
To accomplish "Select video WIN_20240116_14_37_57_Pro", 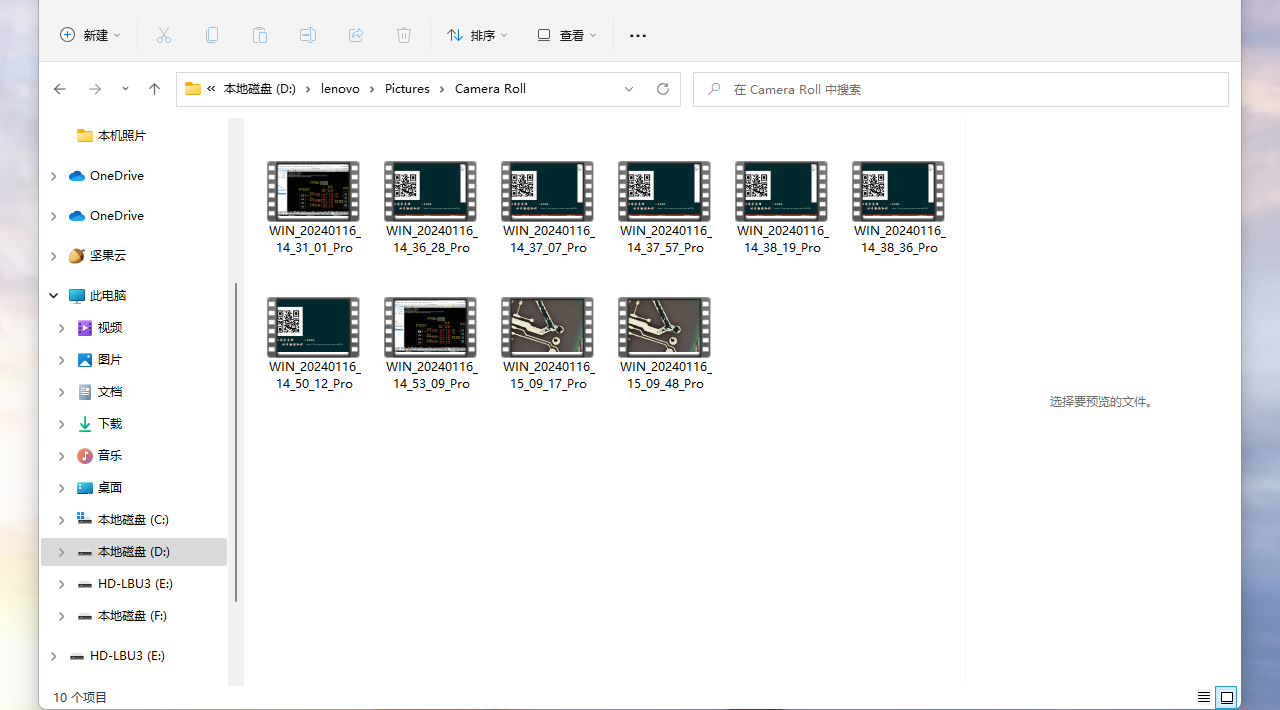I will pyautogui.click(x=664, y=209).
